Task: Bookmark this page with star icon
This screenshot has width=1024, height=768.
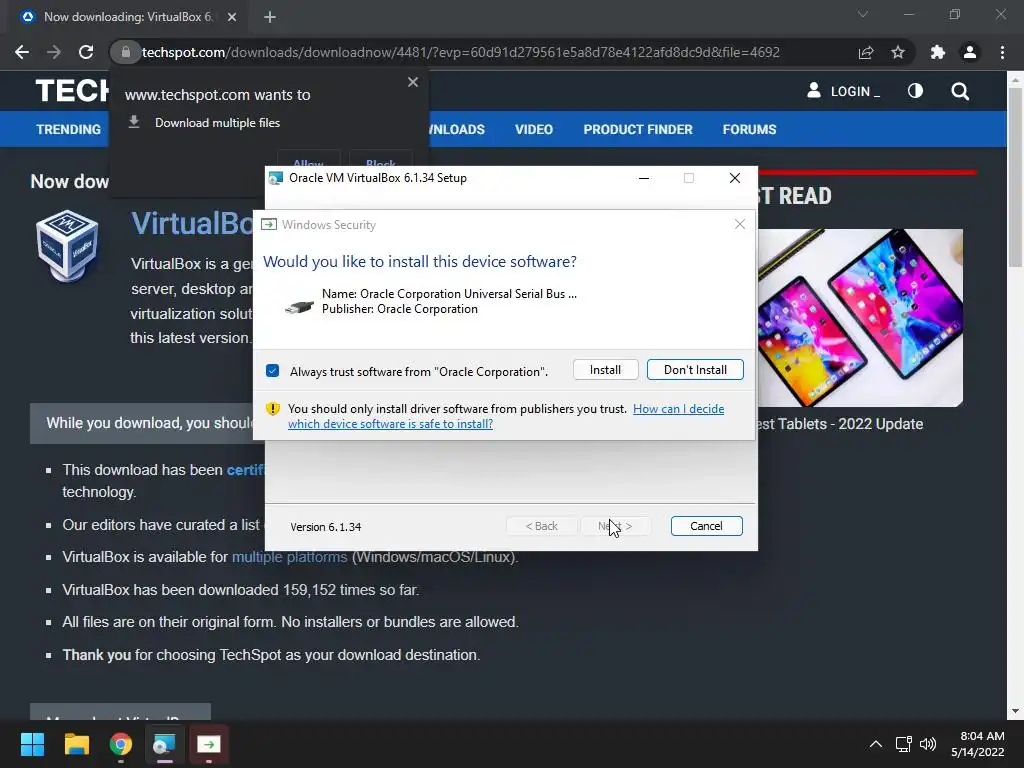Action: point(898,52)
